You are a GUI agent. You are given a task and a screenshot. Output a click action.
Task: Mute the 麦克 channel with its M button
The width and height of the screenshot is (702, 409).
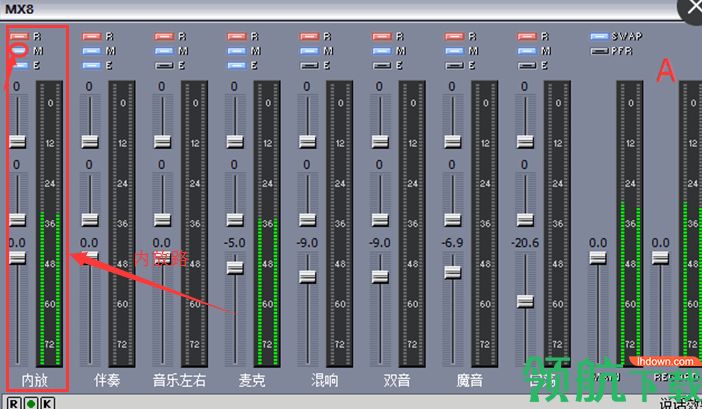point(236,51)
